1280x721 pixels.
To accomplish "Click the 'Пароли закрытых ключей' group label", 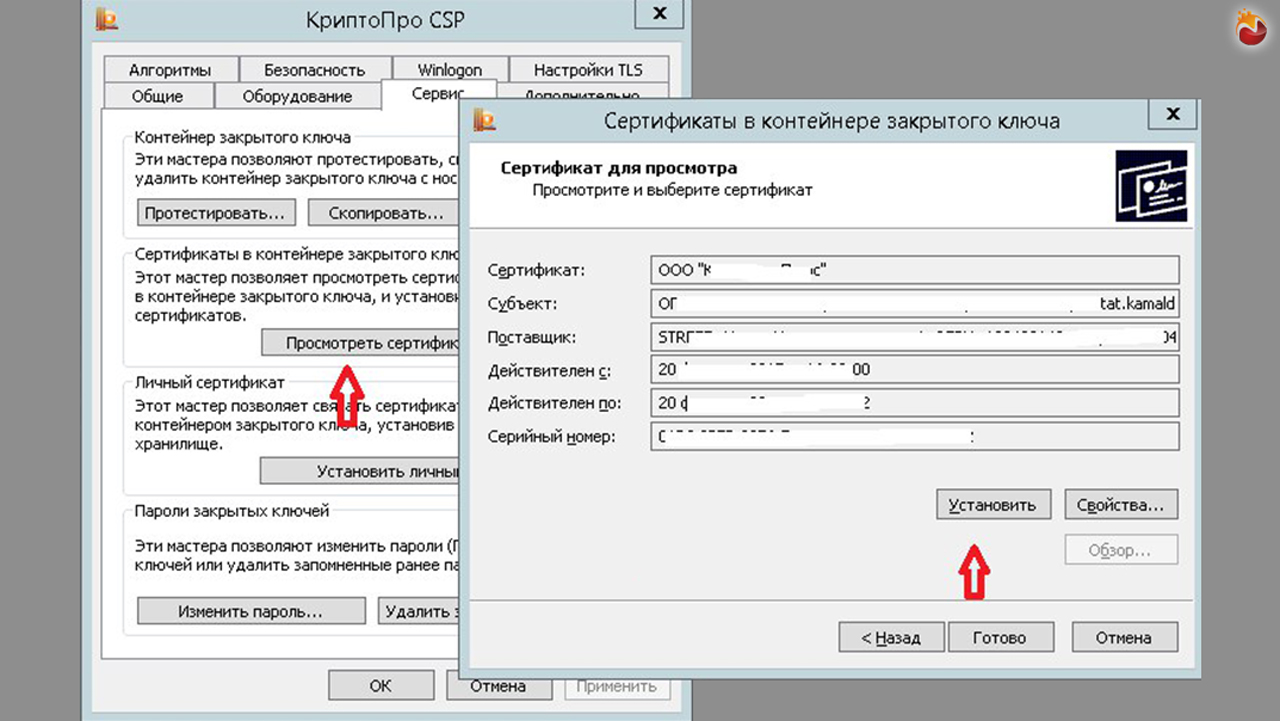I will click(x=232, y=511).
